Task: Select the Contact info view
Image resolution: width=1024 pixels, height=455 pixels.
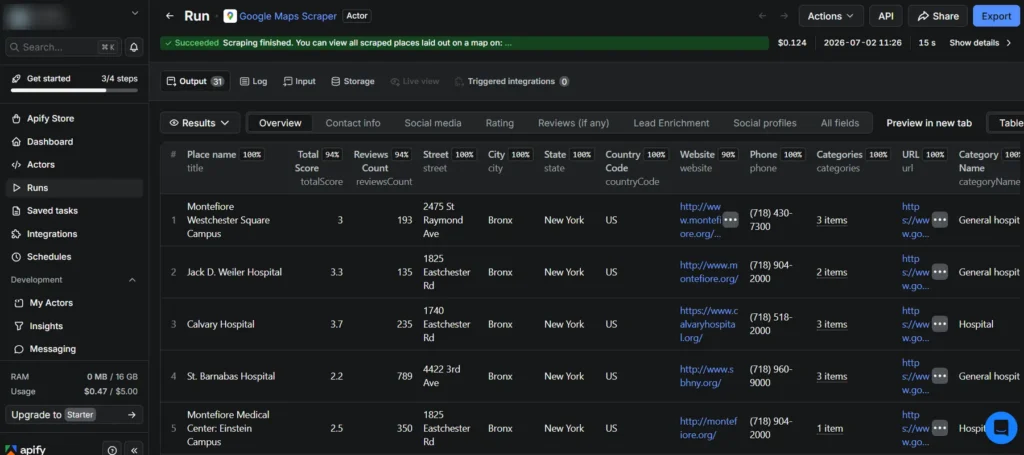Action: (x=353, y=123)
